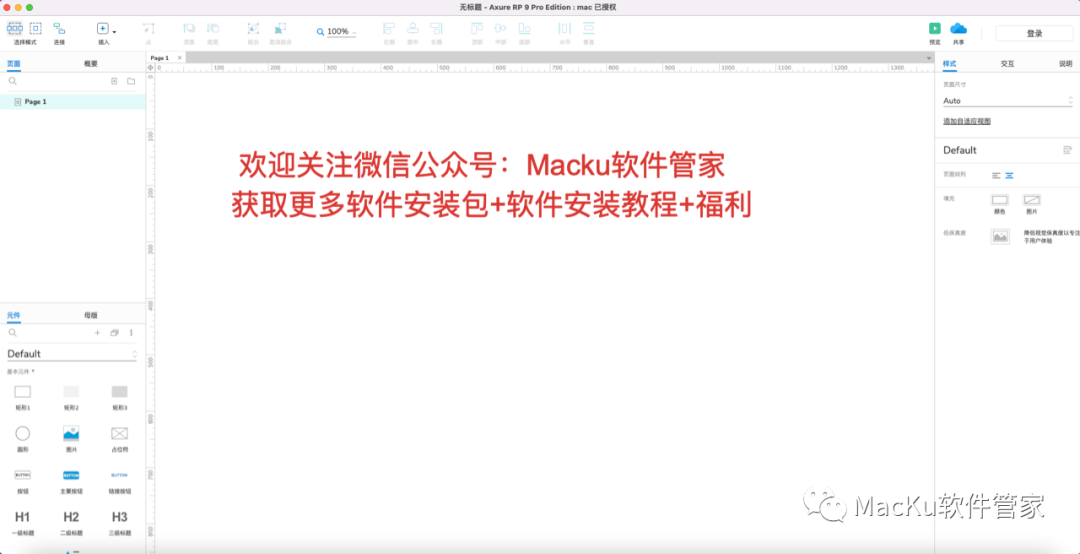Click the 共享 share cloud icon
Image resolution: width=1080 pixels, height=554 pixels.
coord(958,28)
